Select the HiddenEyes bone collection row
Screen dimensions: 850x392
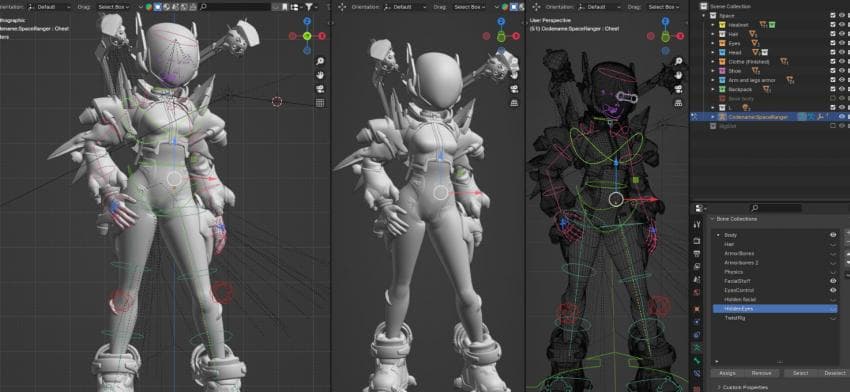(x=775, y=309)
